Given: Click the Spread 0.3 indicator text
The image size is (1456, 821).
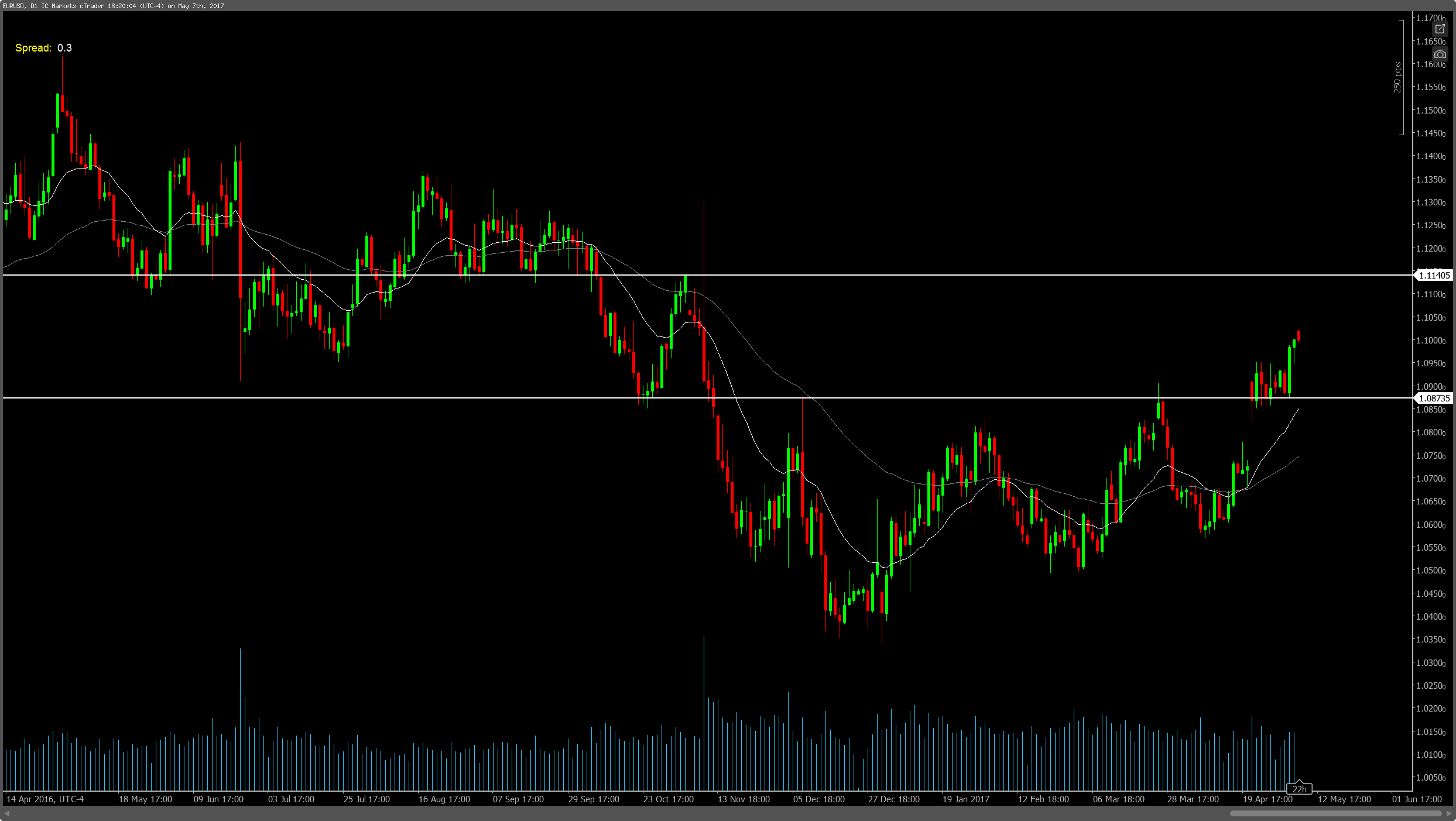Looking at the screenshot, I should pyautogui.click(x=43, y=48).
